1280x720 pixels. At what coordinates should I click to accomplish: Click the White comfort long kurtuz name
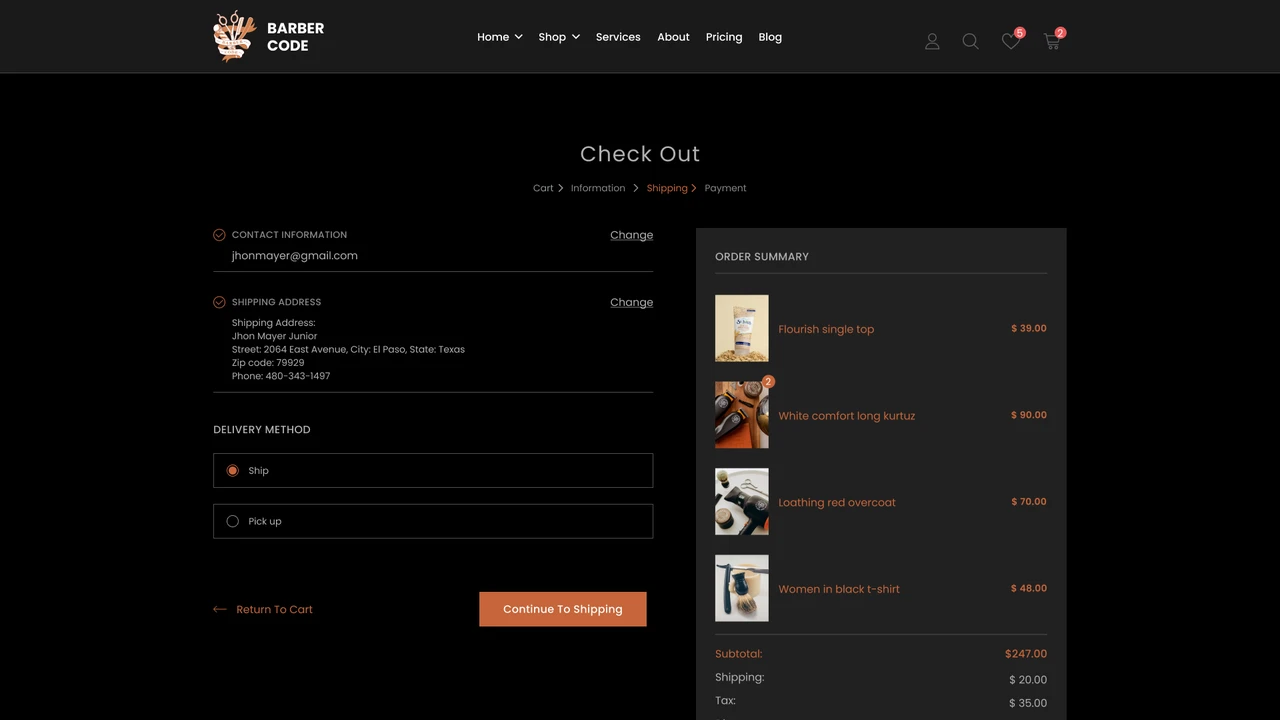coord(847,416)
